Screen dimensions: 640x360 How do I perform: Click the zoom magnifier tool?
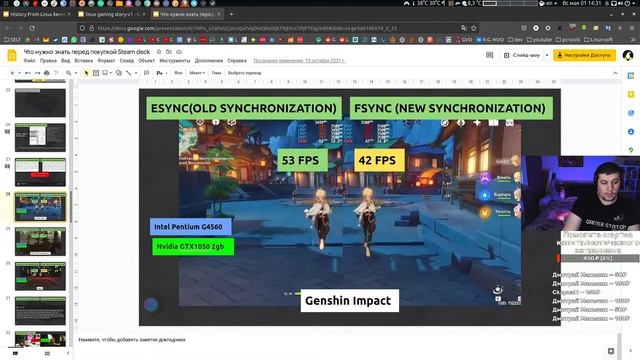tap(69, 73)
